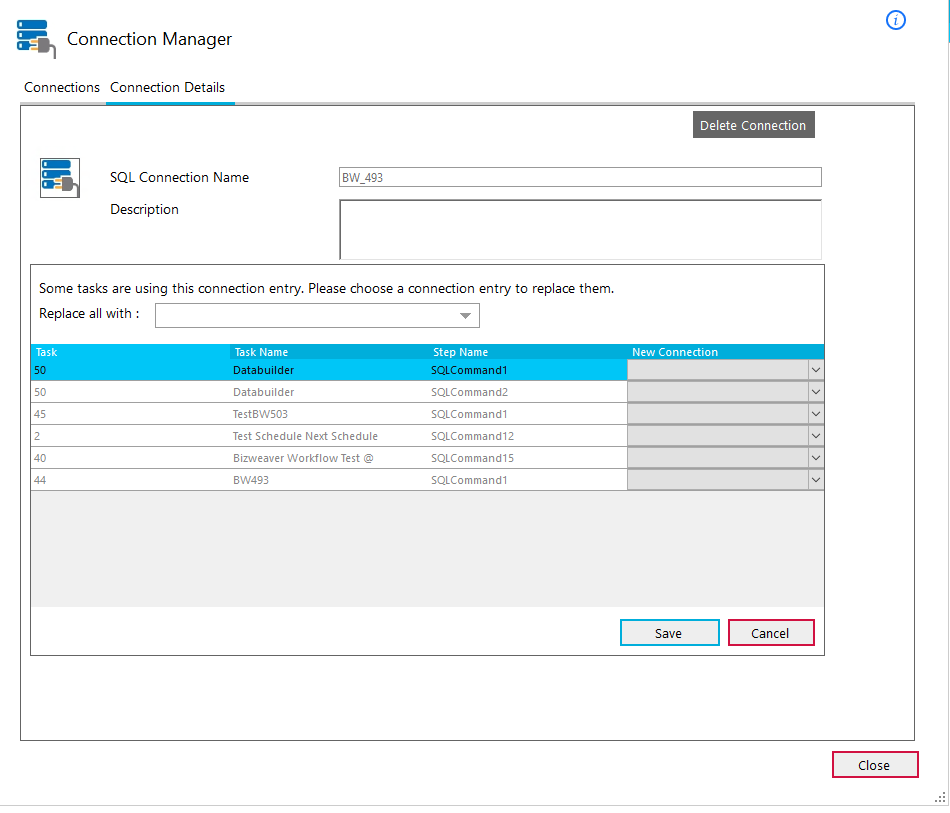Switch to the Connections tab
This screenshot has height=813, width=950.
[x=62, y=88]
